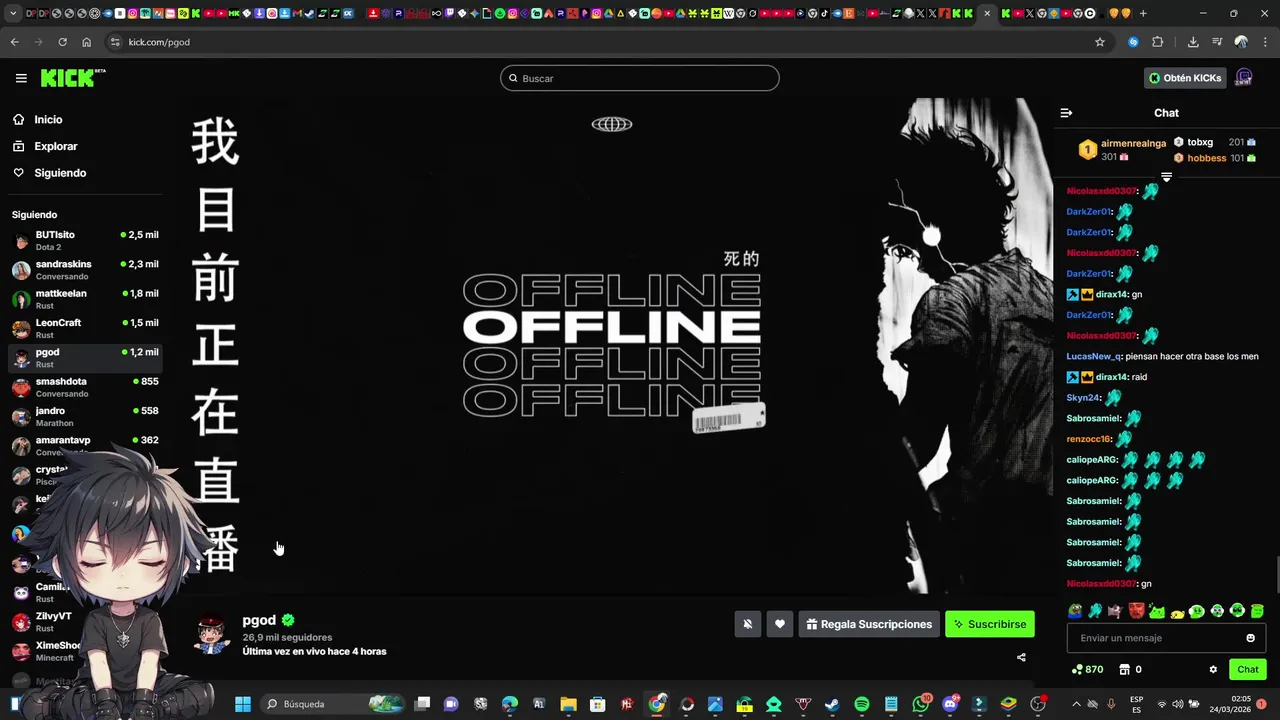Unfollow with the heart icon button

780,624
